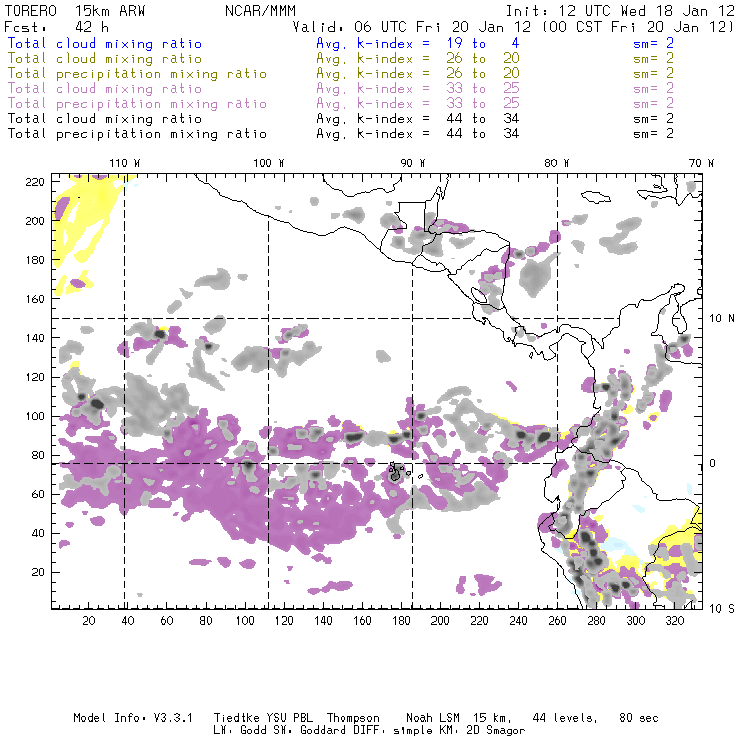
Task: Click the '110 W' longitude label
Action: [x=125, y=163]
